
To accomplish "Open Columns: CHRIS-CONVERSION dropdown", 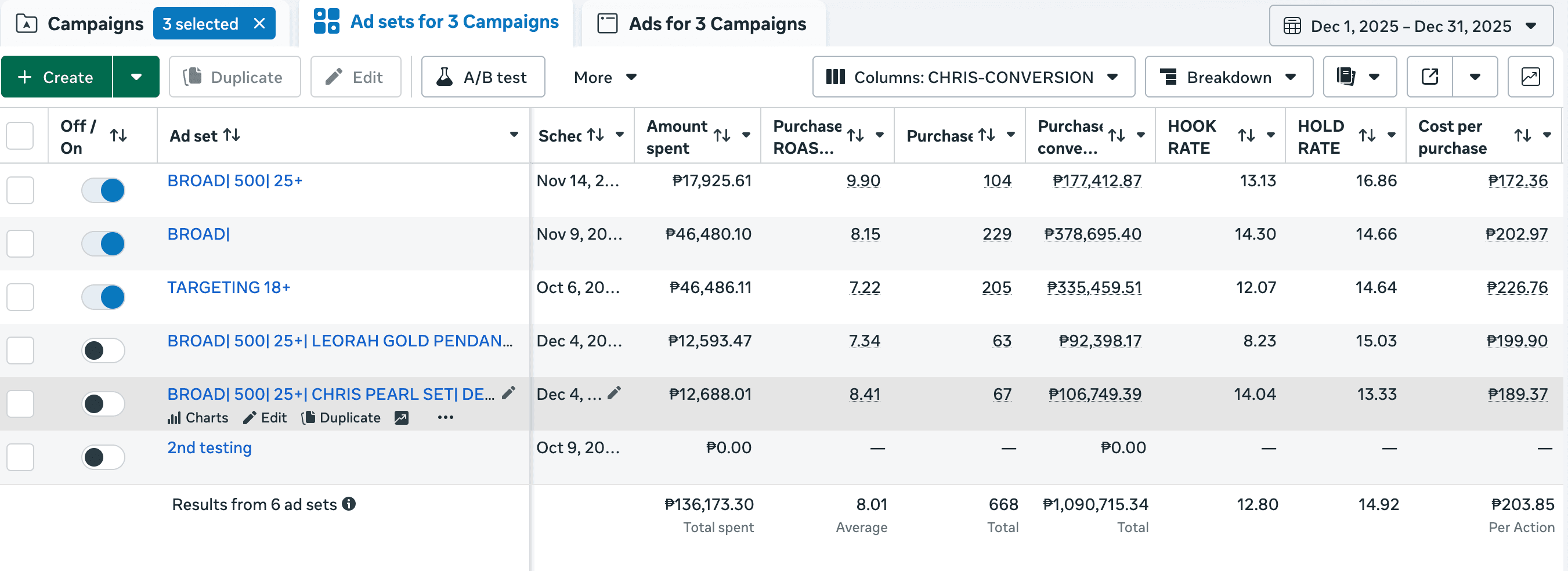I will point(973,77).
